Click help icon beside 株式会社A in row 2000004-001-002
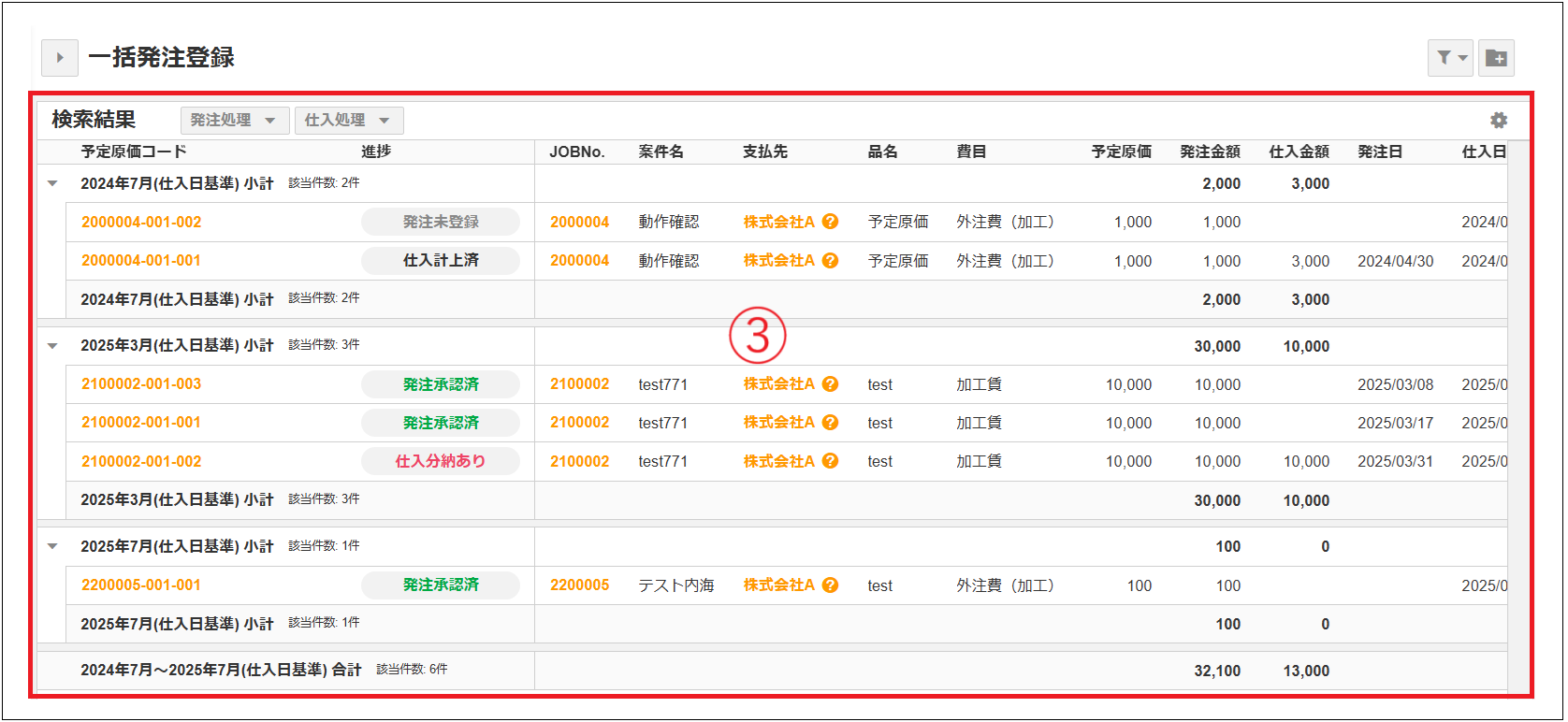 [x=830, y=222]
